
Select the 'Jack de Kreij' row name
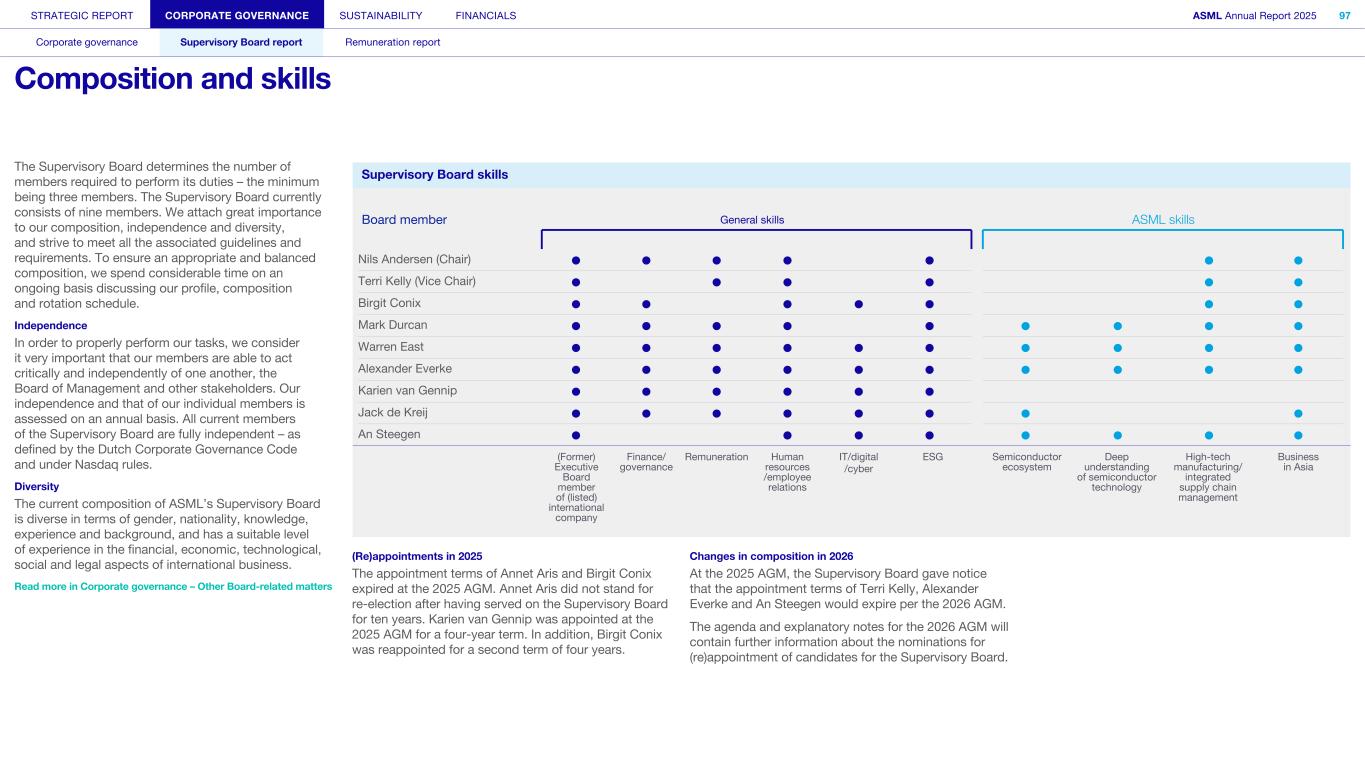pyautogui.click(x=392, y=412)
